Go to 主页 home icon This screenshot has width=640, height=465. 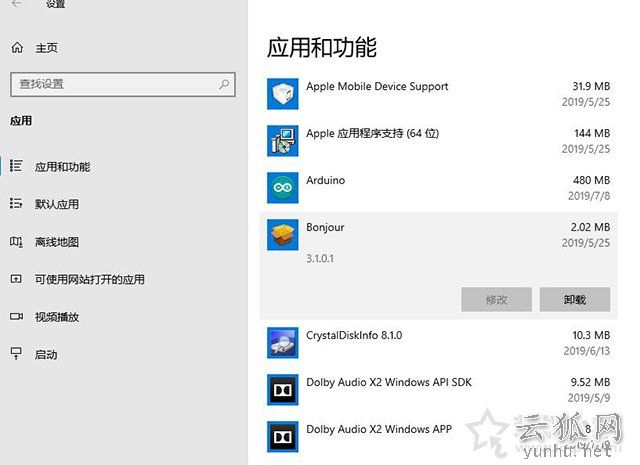[17, 48]
